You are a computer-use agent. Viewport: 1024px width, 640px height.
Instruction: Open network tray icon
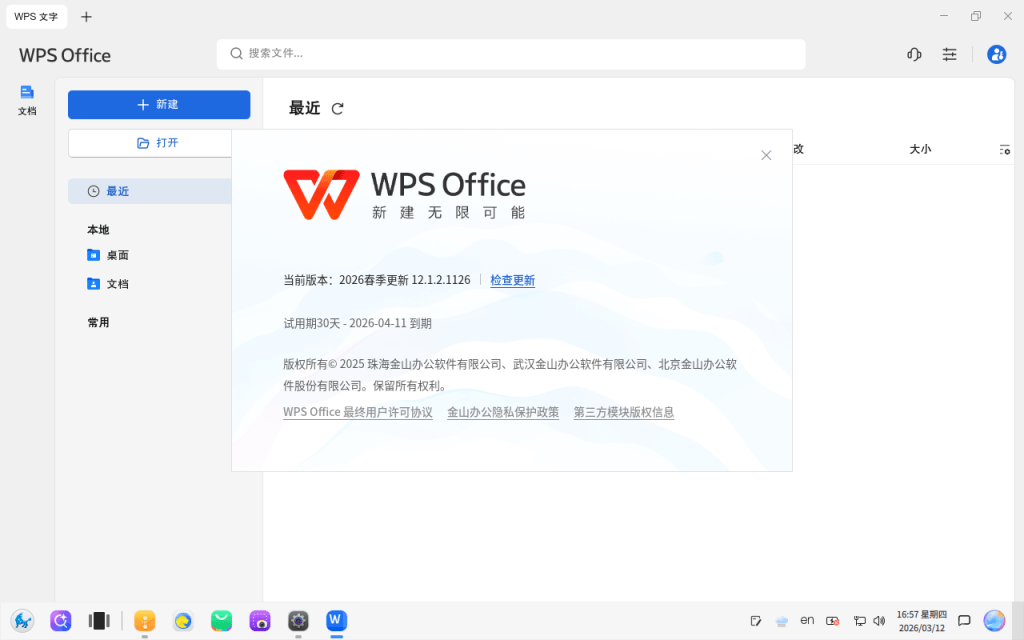(x=859, y=620)
